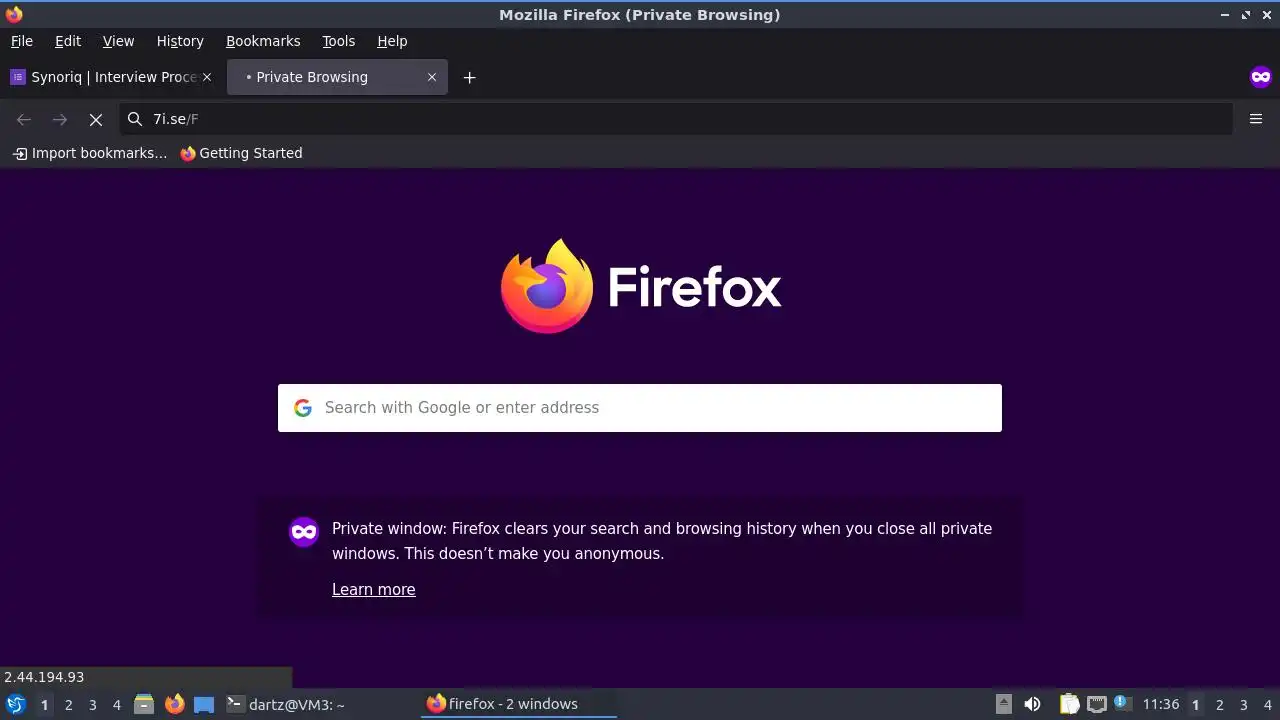Switch to workspace 4 in right pager
Screen dimensions: 1280x720
click(x=1267, y=705)
